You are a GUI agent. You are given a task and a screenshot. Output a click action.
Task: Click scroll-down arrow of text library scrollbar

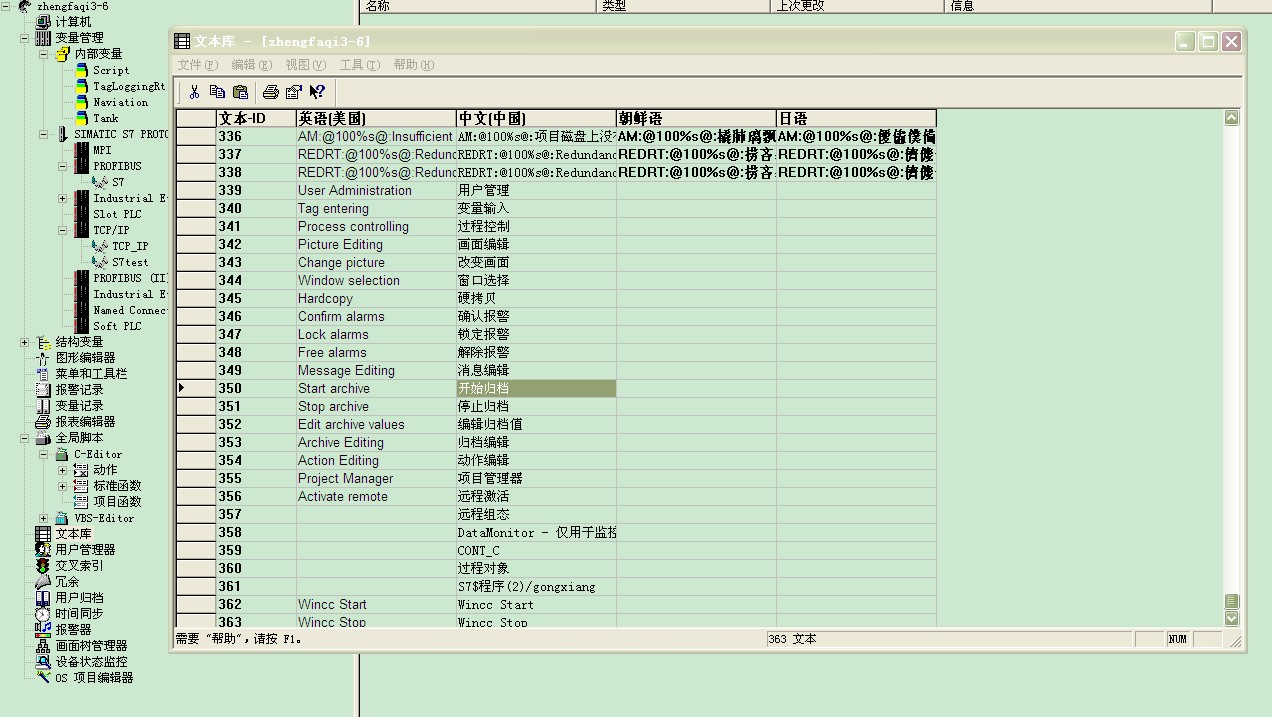coord(1232,618)
